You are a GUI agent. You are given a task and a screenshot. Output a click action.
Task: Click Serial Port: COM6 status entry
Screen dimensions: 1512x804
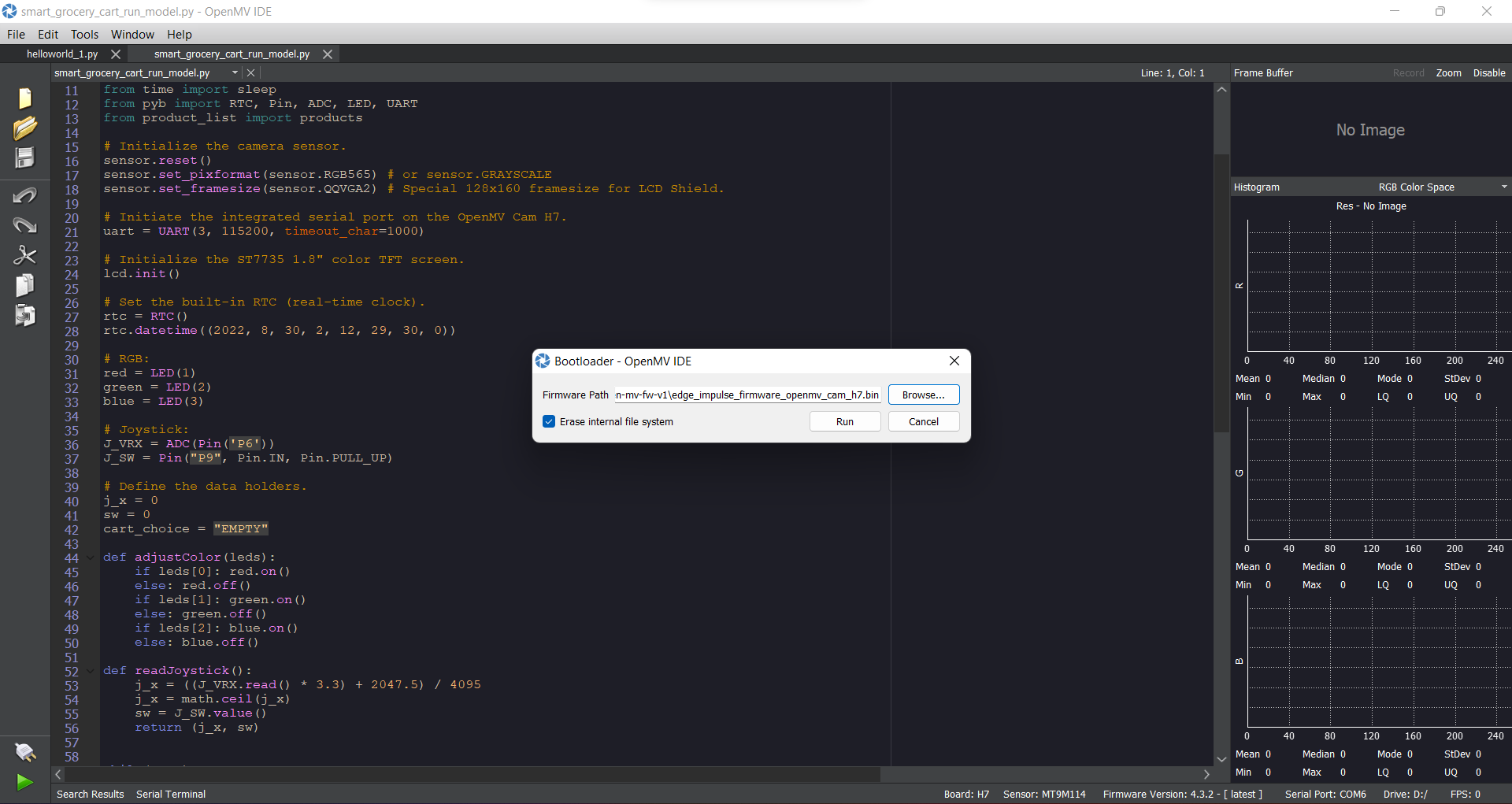1325,794
